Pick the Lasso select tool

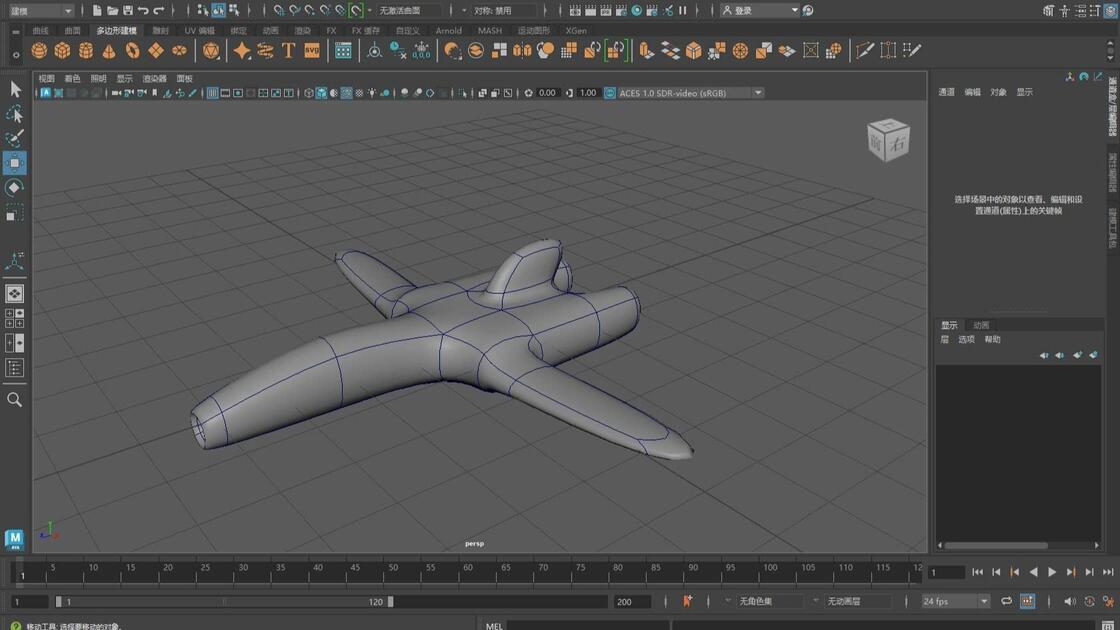(14, 114)
